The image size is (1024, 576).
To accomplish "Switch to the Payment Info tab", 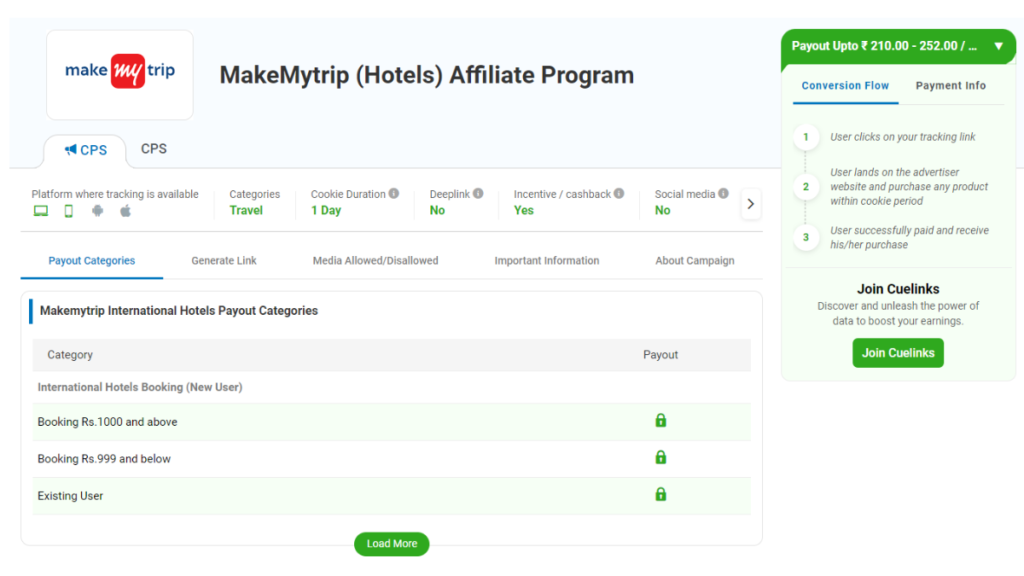I will (951, 86).
